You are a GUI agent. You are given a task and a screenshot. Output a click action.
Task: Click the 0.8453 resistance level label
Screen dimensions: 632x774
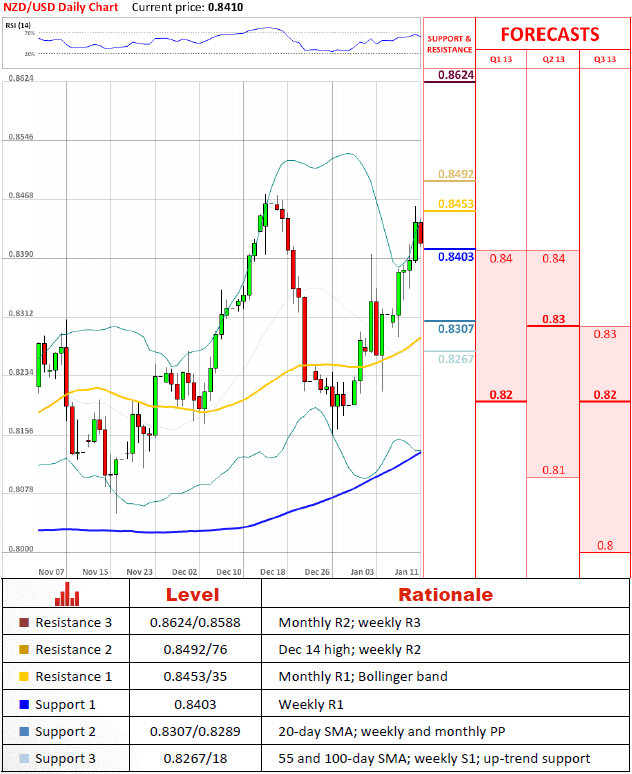(x=456, y=204)
